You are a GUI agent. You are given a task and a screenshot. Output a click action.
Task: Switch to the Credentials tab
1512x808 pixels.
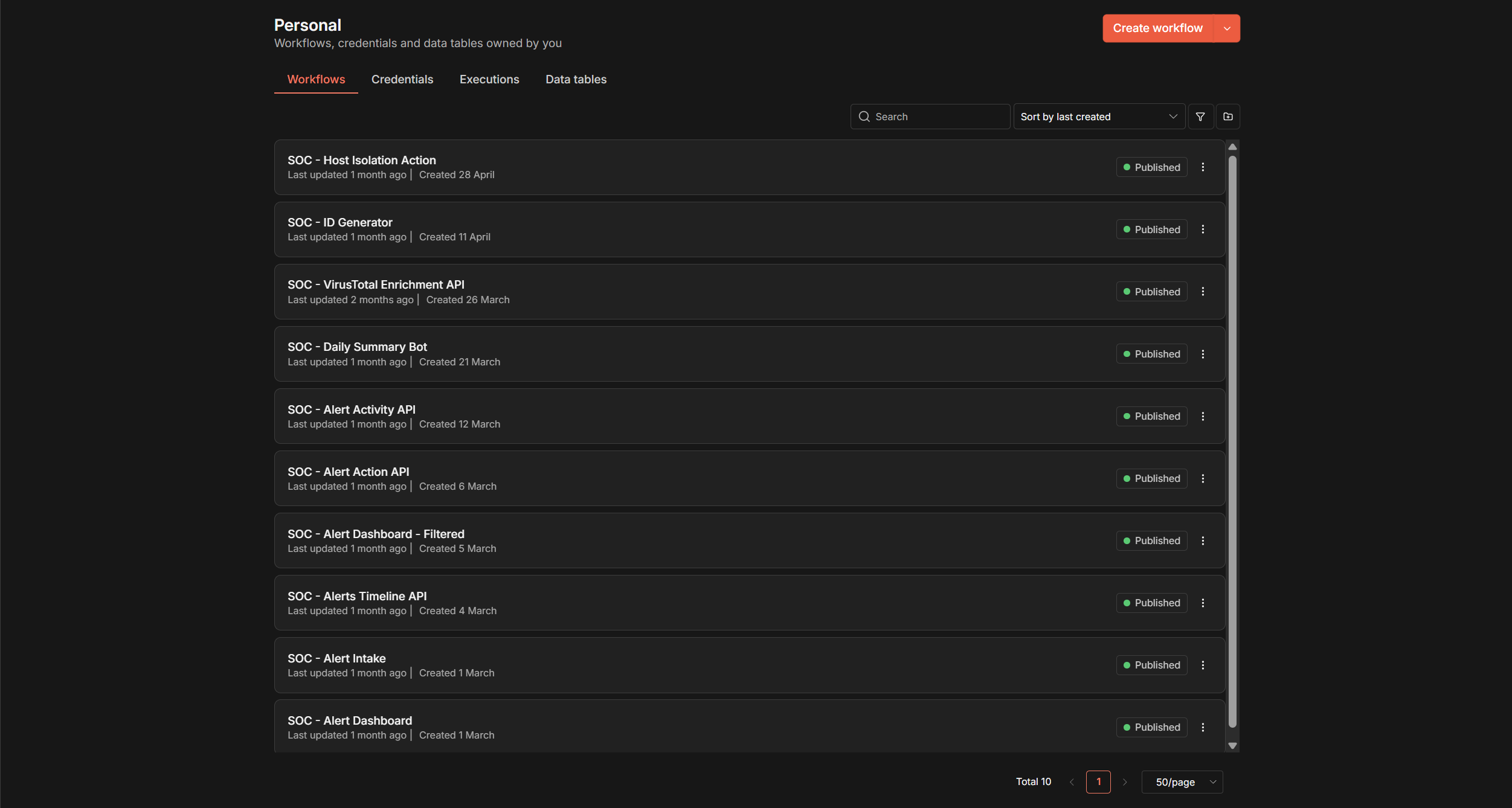(402, 79)
